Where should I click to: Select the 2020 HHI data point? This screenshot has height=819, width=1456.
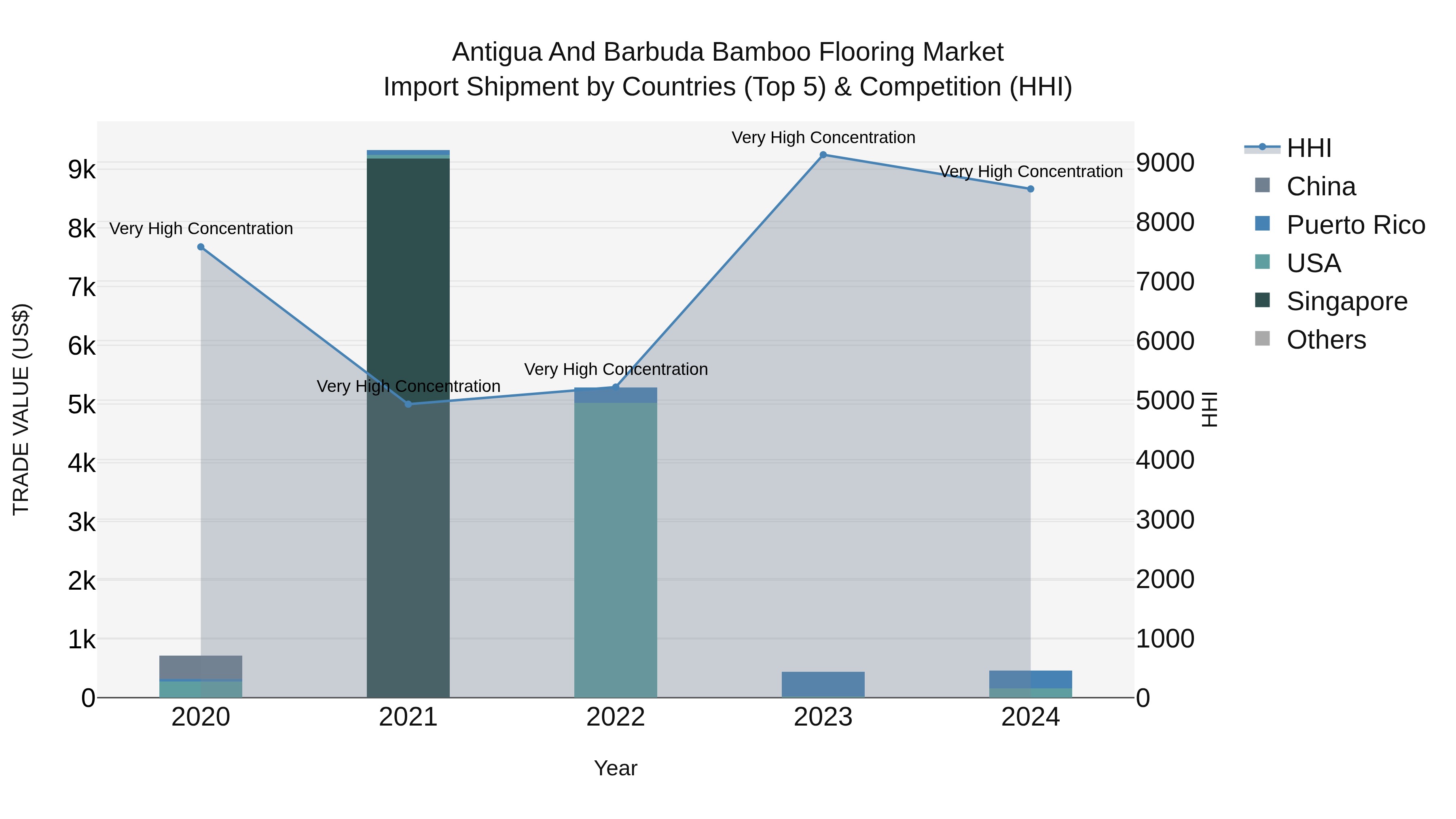coord(201,247)
